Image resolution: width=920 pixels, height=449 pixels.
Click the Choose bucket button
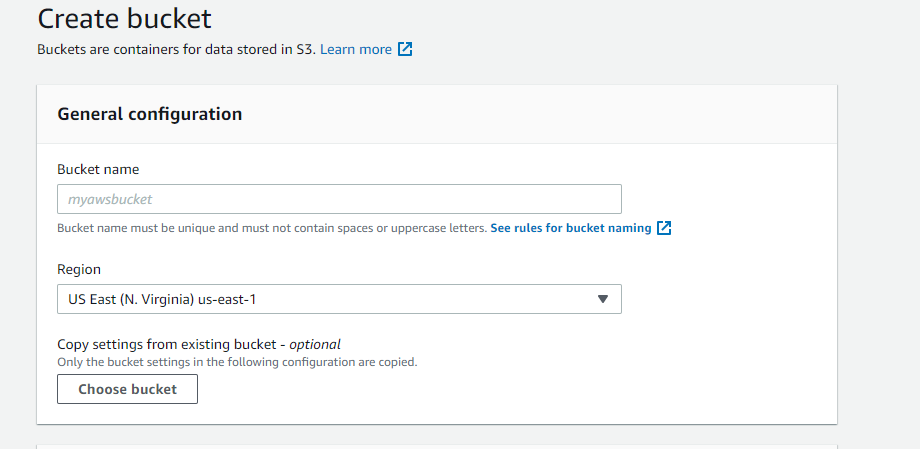click(127, 389)
